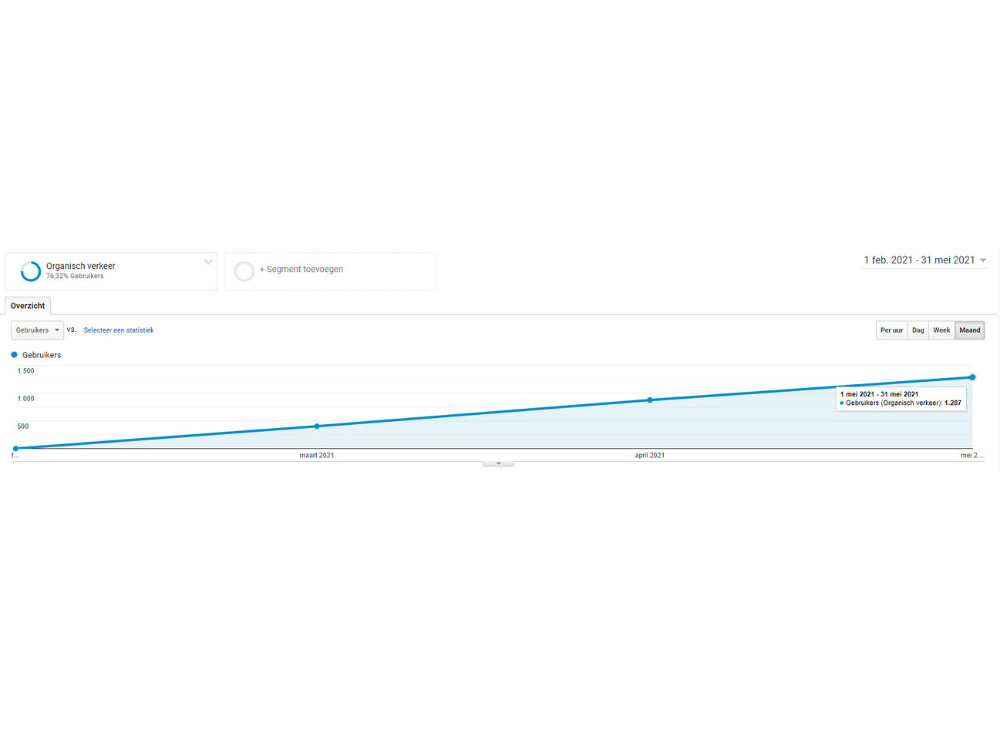Switch to the Overzicht tab

coord(27,305)
